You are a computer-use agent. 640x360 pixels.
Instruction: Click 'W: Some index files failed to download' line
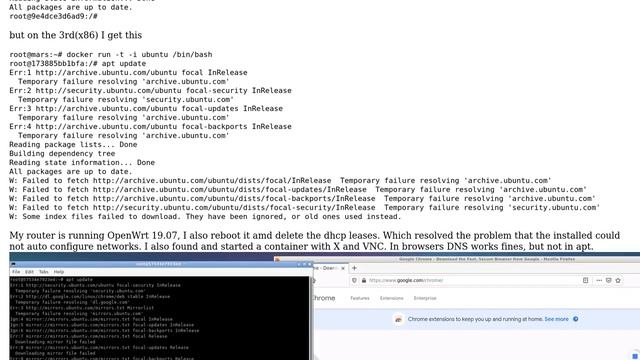[205, 216]
